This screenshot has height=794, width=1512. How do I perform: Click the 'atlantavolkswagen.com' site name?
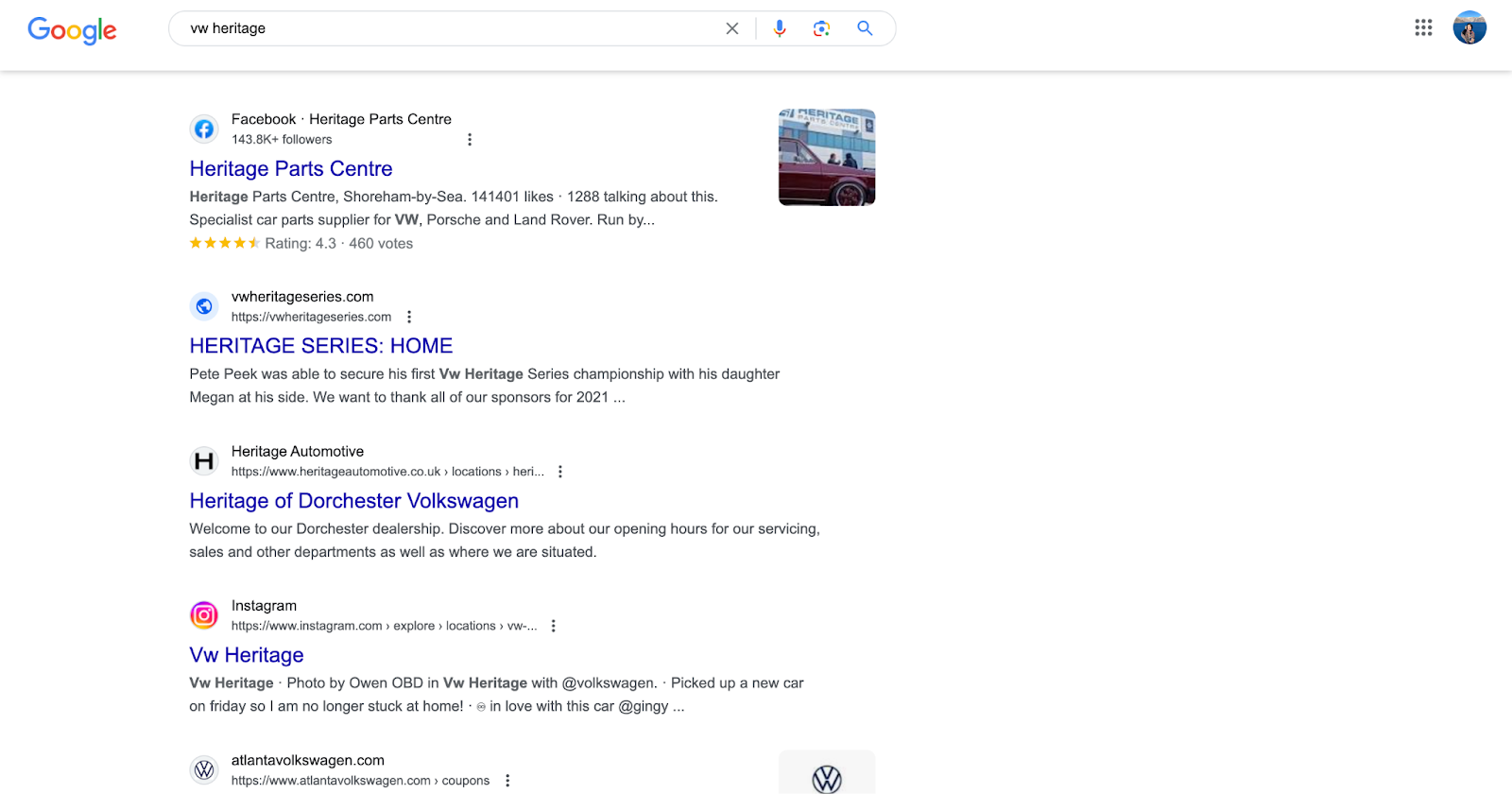coord(308,760)
